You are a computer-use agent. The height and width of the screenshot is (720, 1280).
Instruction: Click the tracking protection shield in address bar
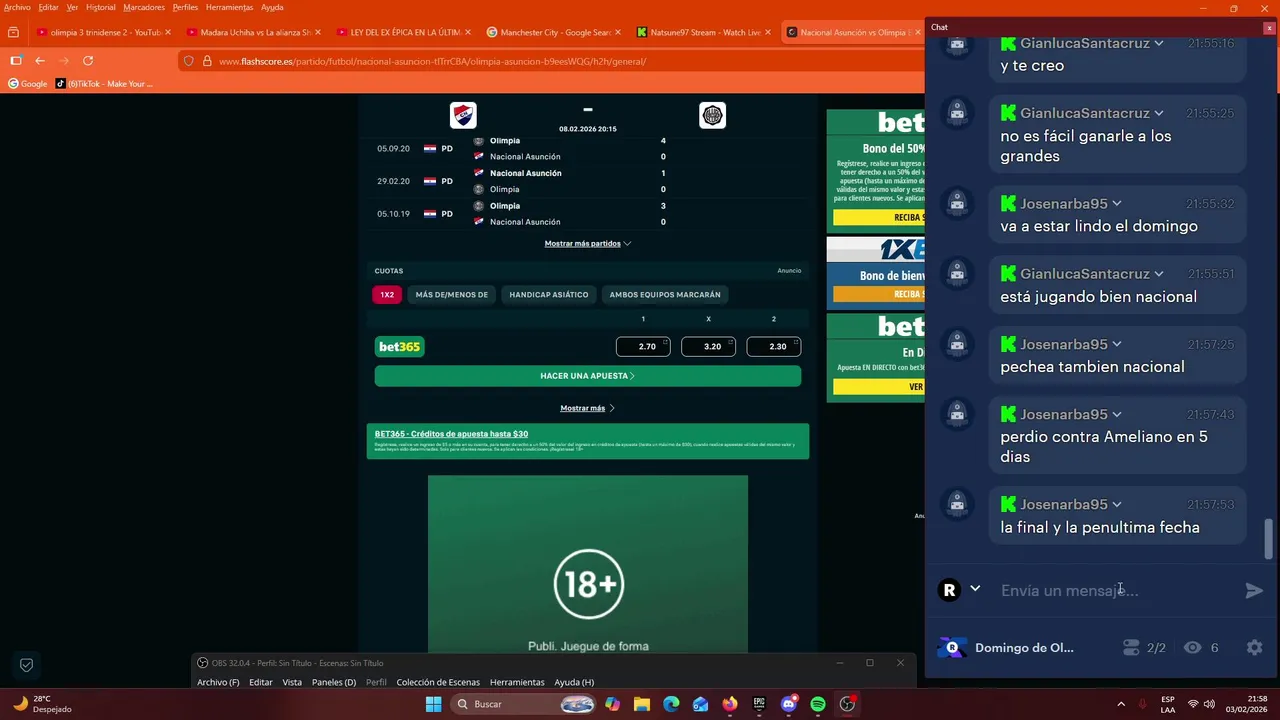tap(188, 61)
